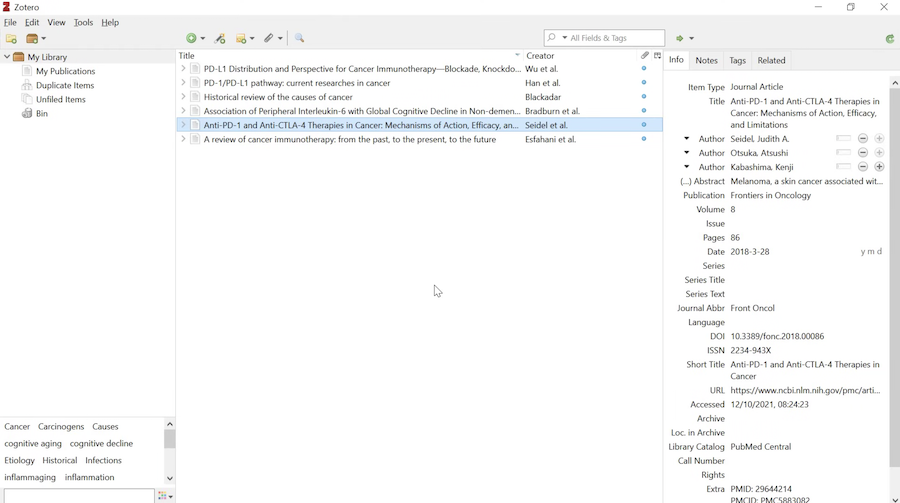900x503 pixels.
Task: Open Advanced Search magnifier icon
Action: coord(300,39)
